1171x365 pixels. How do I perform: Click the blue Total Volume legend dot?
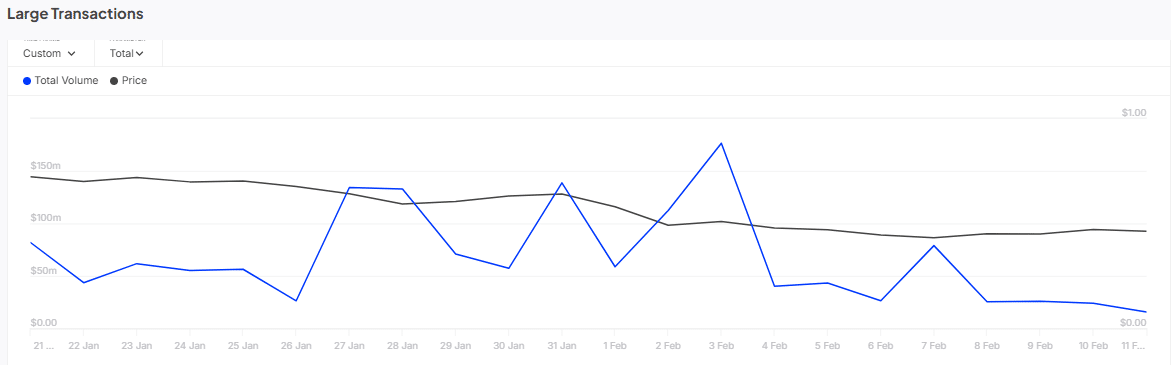(27, 81)
